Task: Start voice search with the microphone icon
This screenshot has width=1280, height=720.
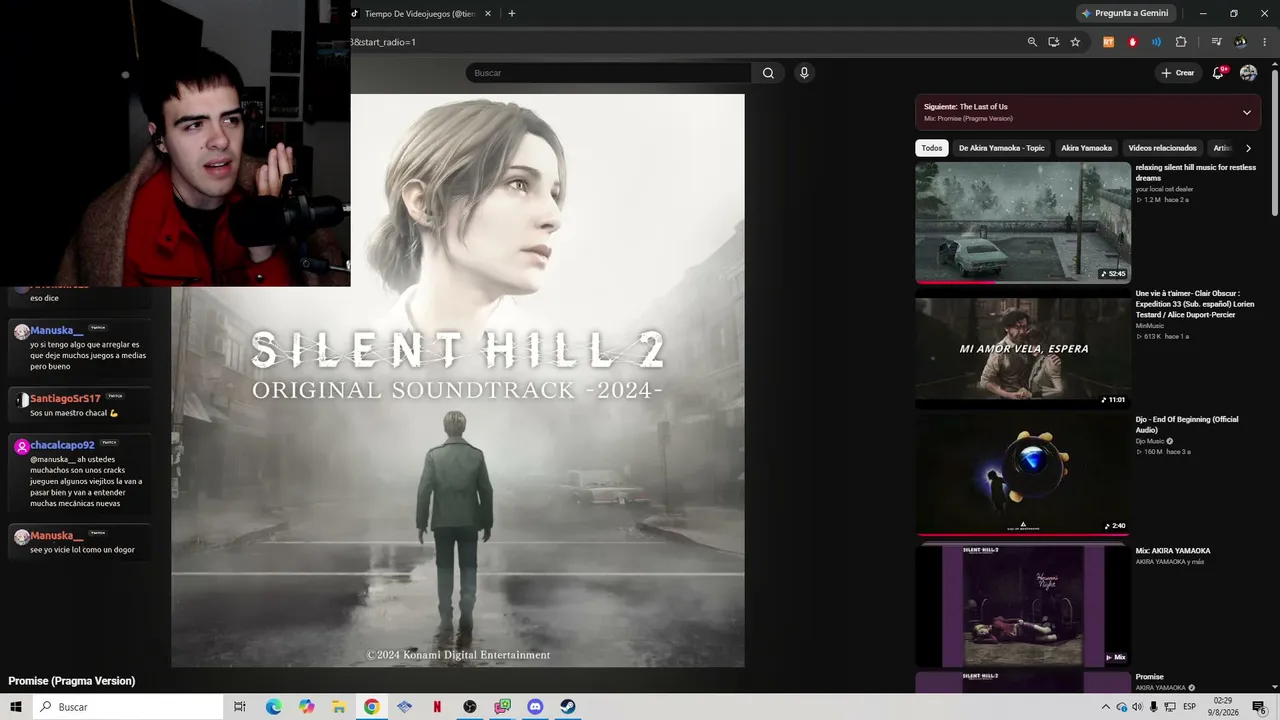Action: [x=803, y=73]
